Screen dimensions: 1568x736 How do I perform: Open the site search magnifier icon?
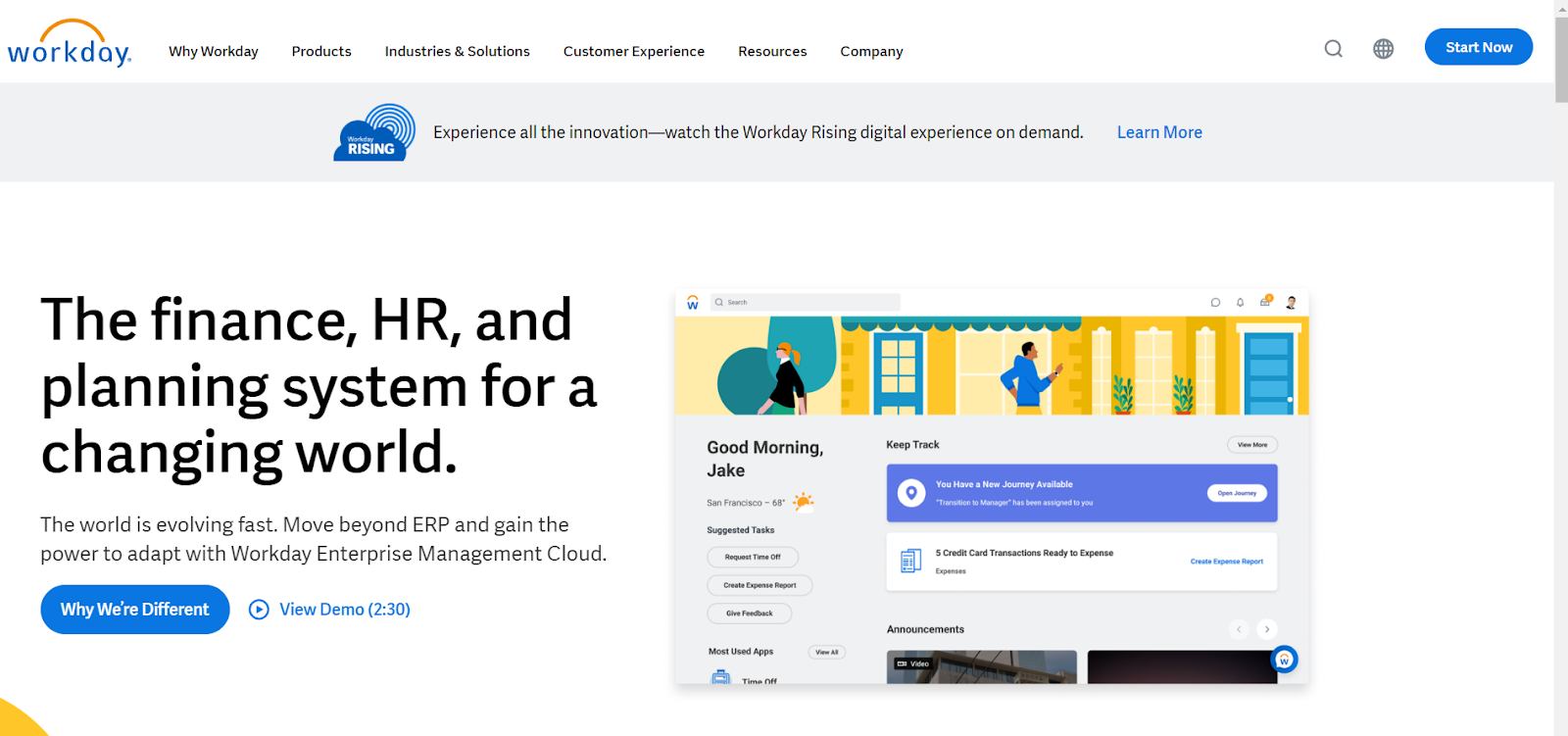[1334, 48]
